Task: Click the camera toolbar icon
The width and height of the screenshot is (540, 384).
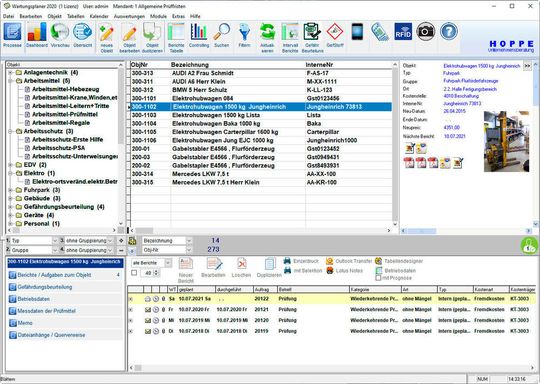Action: pos(426,32)
